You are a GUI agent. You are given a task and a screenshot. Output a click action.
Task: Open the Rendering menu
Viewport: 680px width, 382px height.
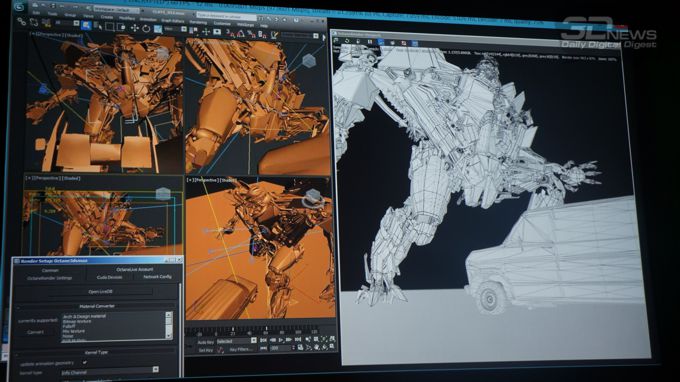coord(198,22)
